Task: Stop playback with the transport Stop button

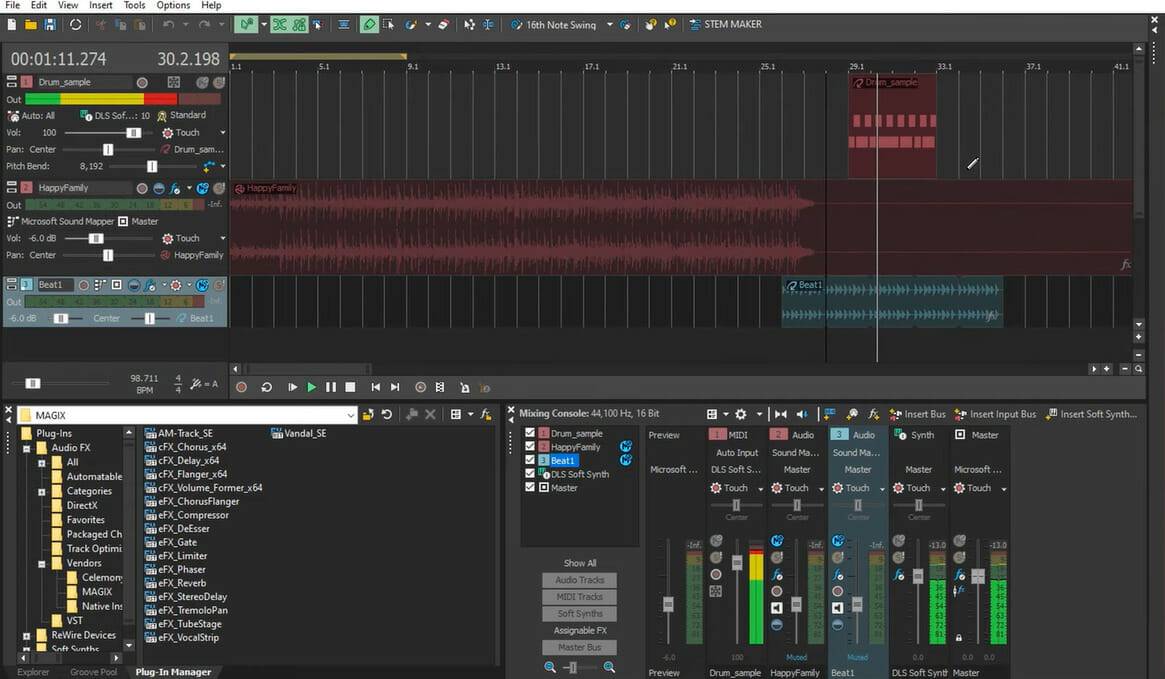Action: tap(350, 387)
